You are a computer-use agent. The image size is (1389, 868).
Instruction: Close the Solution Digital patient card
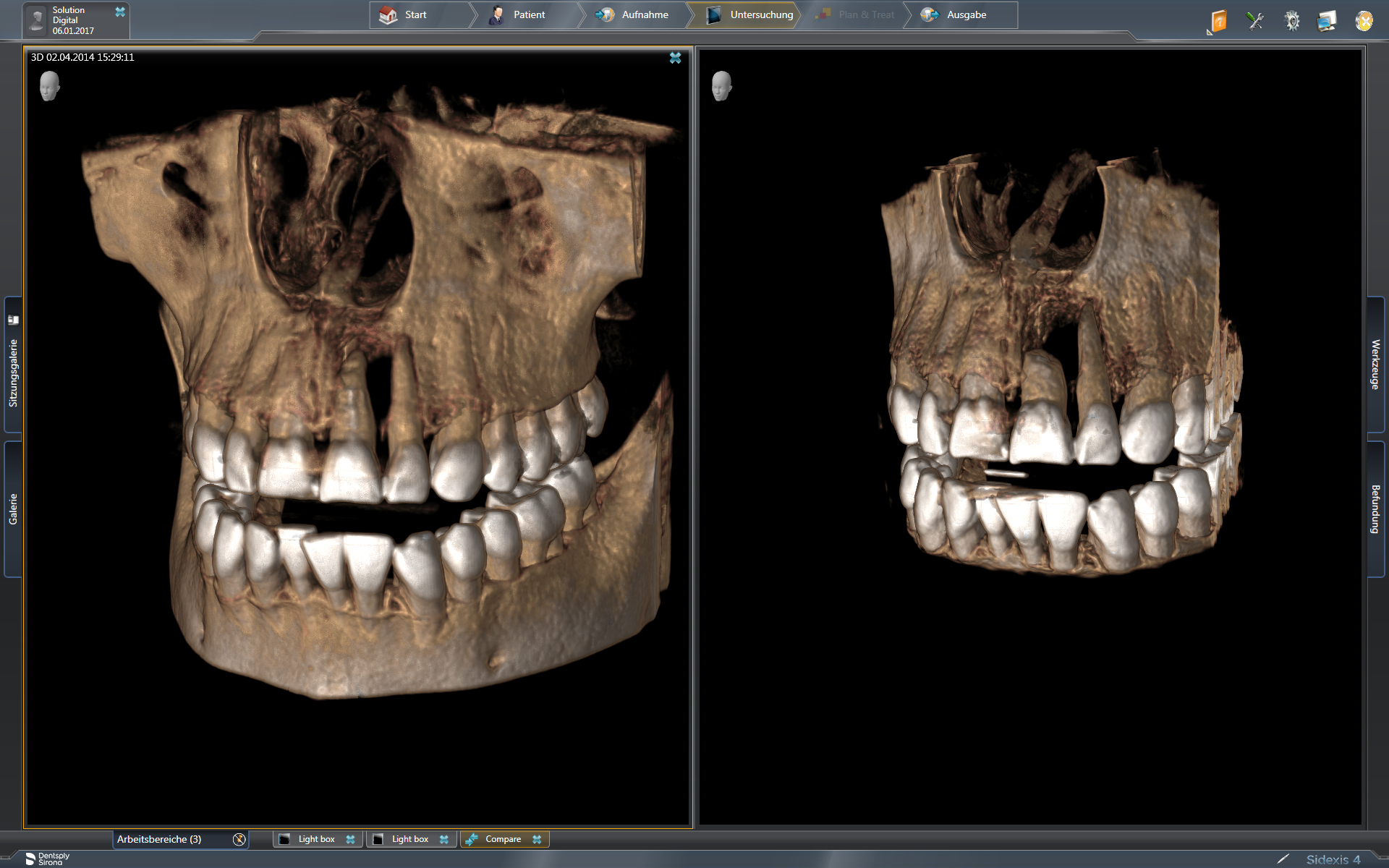120,12
